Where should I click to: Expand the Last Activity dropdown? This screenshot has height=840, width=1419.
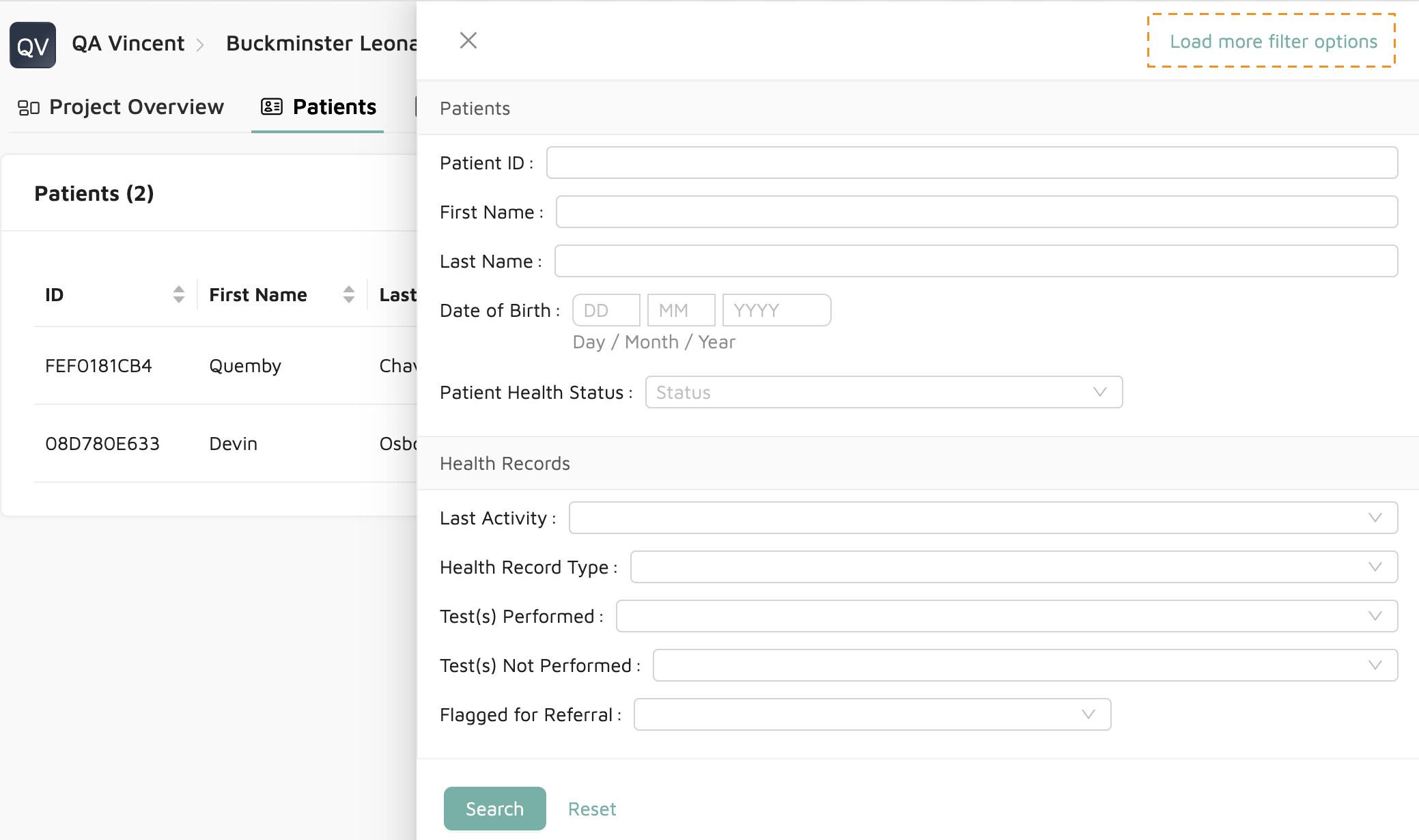coord(983,518)
